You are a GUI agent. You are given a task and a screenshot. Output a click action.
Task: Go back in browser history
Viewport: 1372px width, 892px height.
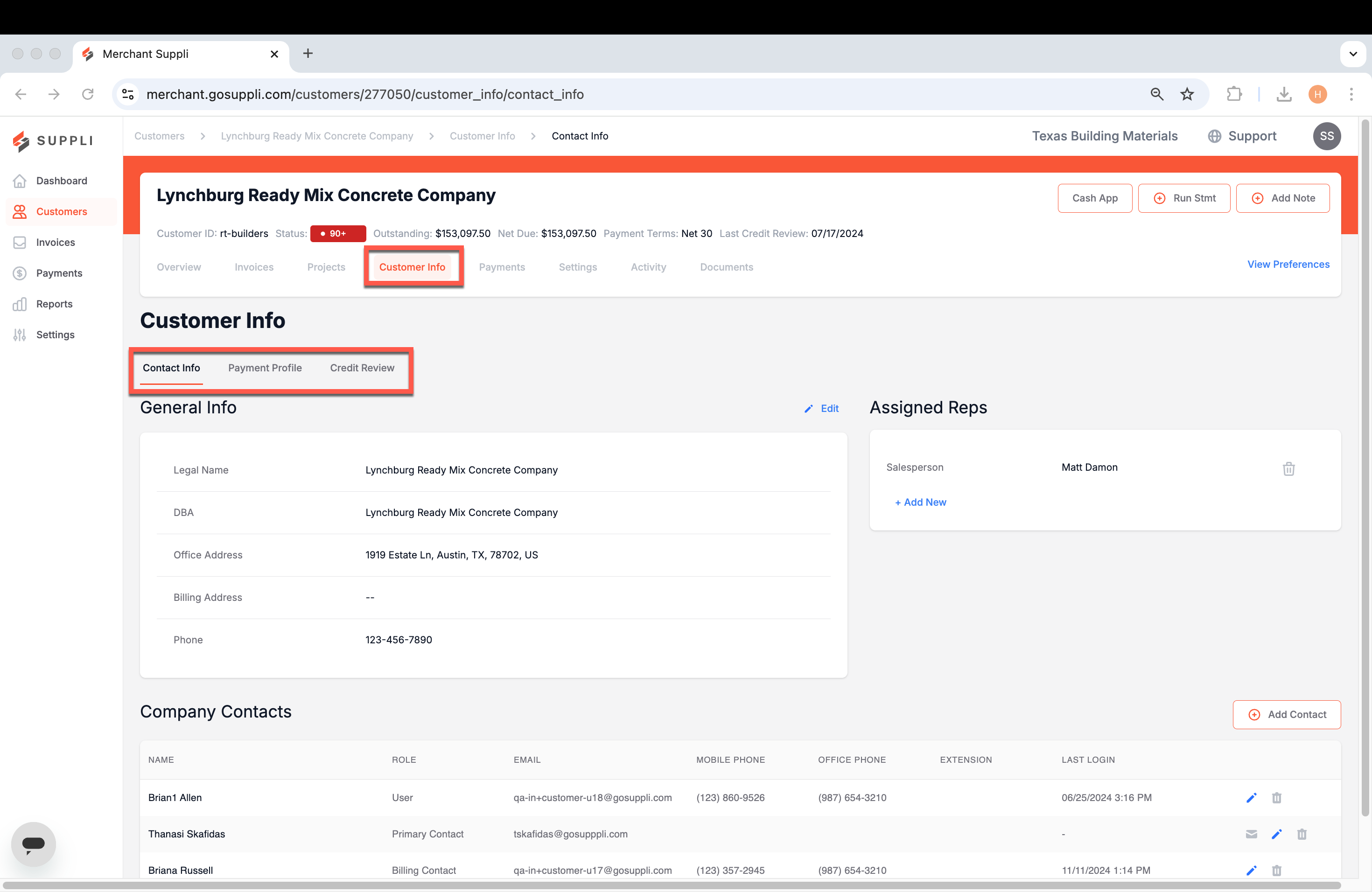point(21,94)
